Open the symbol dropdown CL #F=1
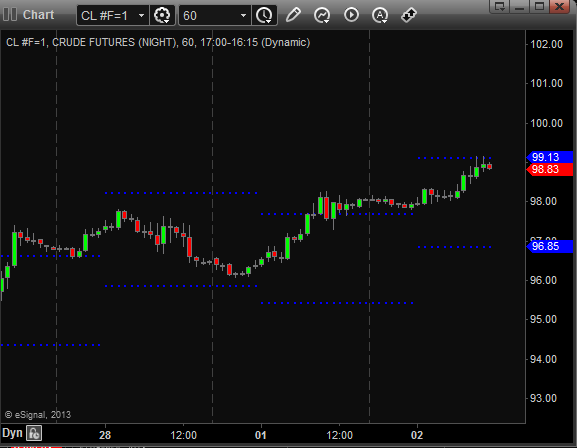 coord(113,15)
